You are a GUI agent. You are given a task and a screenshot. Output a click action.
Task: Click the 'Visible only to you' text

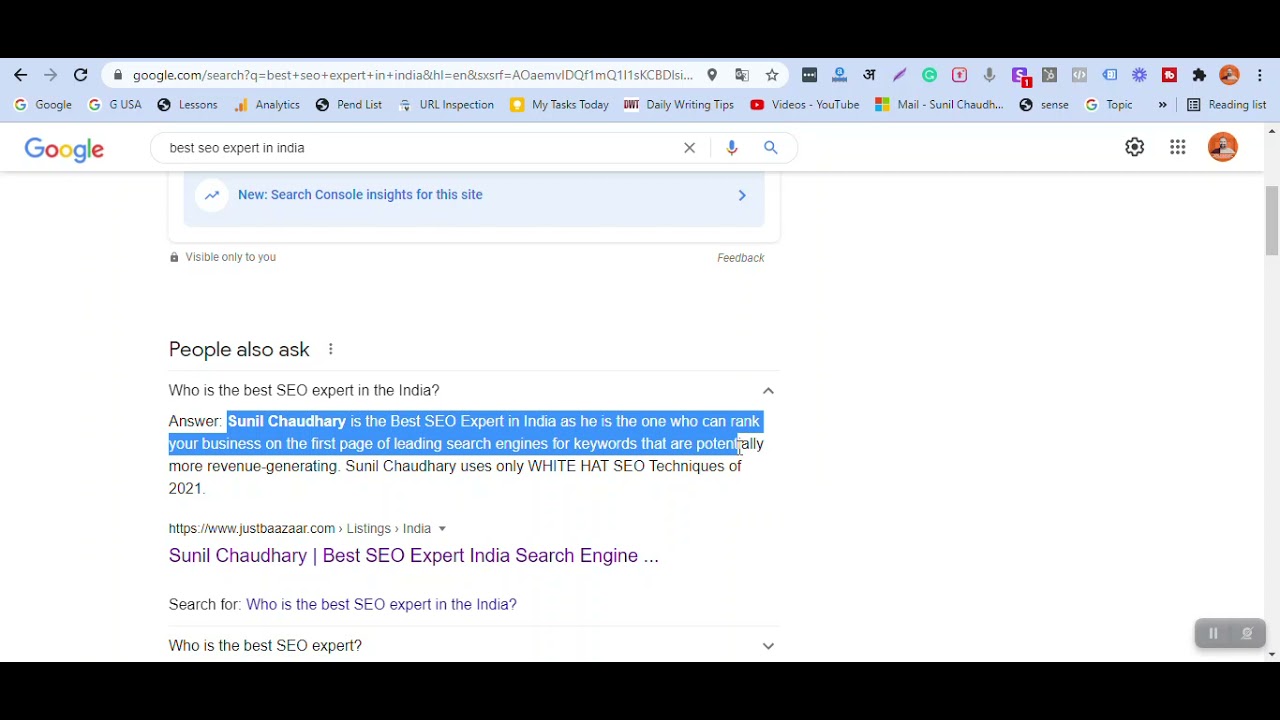pyautogui.click(x=230, y=257)
